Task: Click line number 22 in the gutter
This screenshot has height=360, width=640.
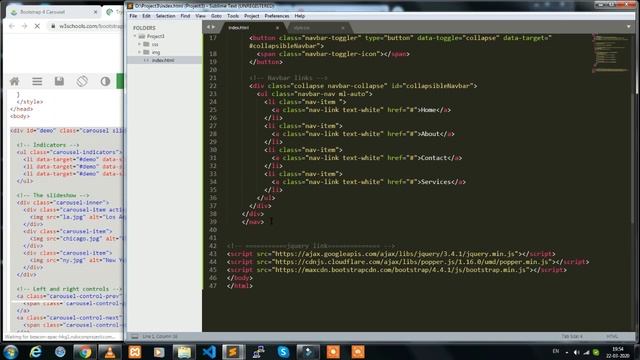Action: 213,86
